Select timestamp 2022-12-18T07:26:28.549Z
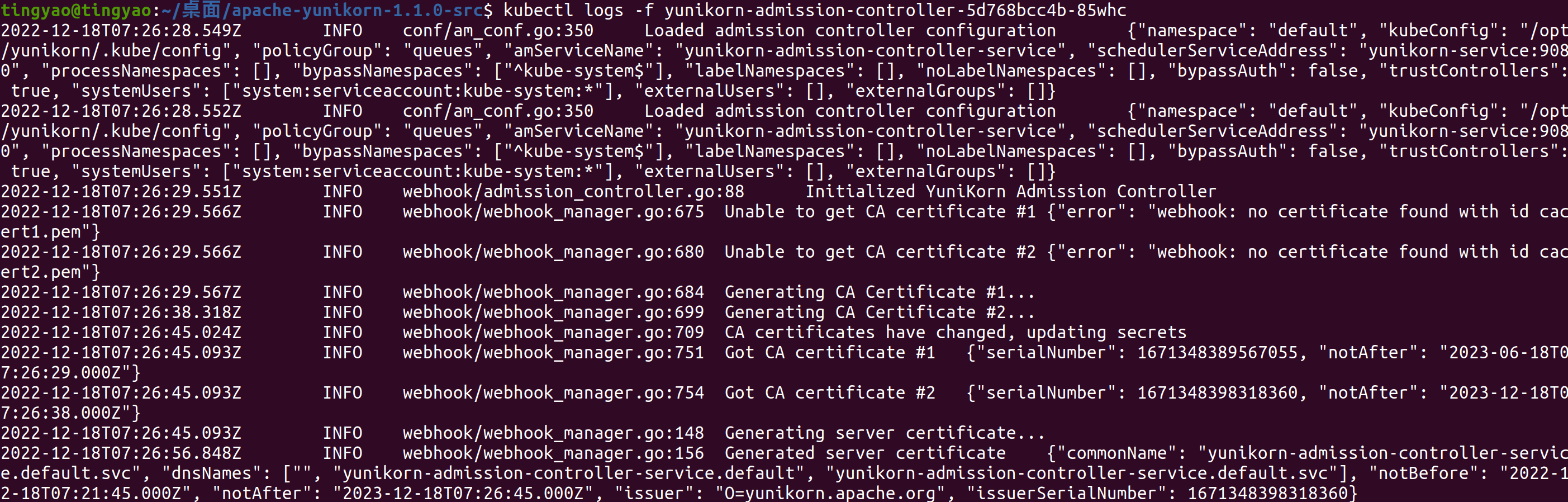 121,30
